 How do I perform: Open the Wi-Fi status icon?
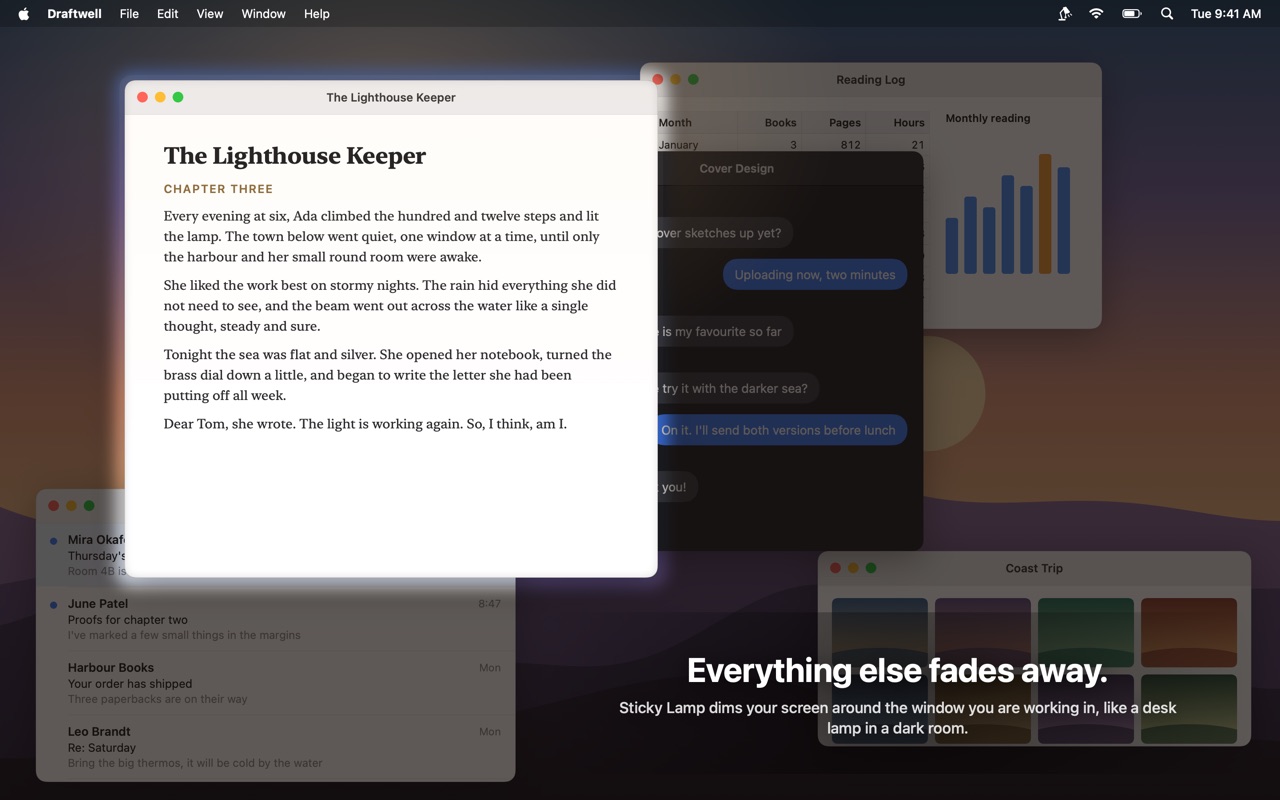click(x=1096, y=14)
